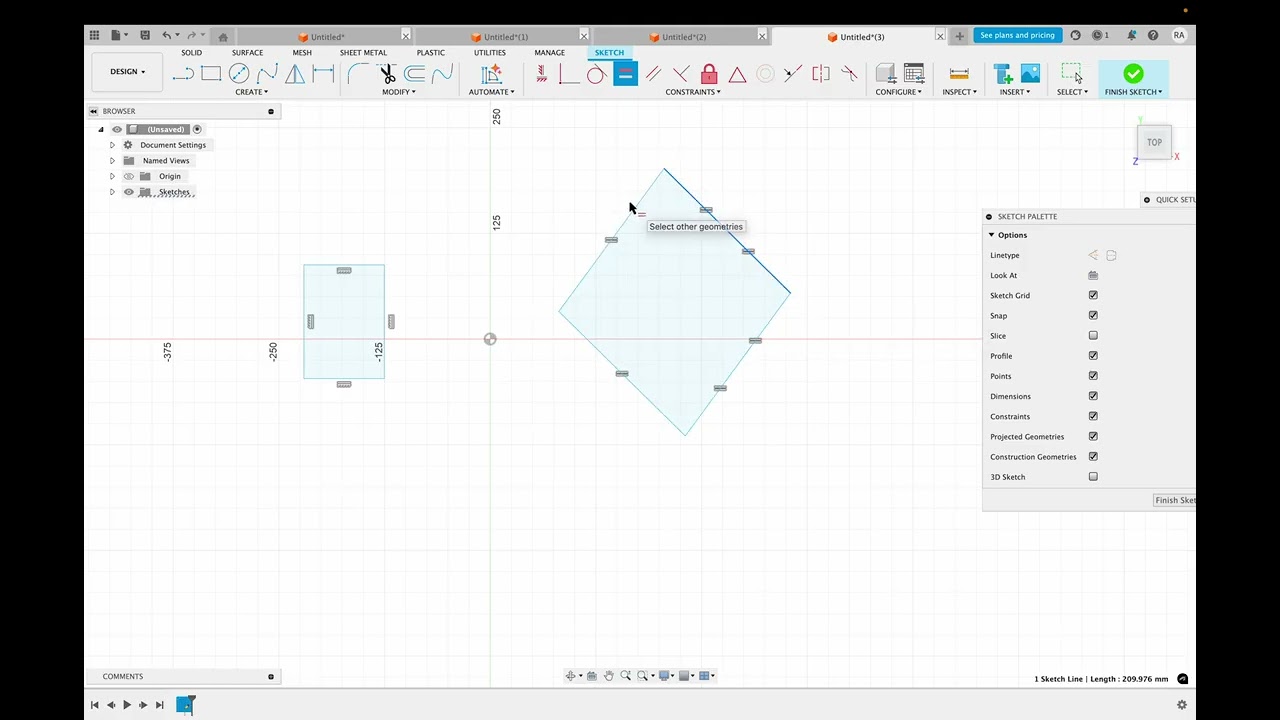Open the app grid data panel
Viewport: 1280px width, 720px height.
point(94,35)
